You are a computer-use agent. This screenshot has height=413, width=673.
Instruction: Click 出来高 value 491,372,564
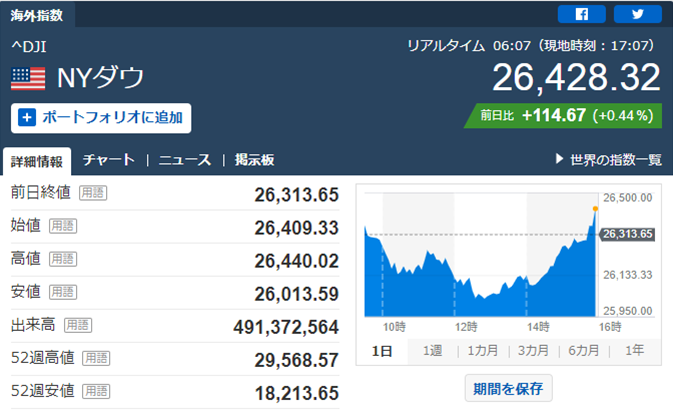[x=286, y=327]
